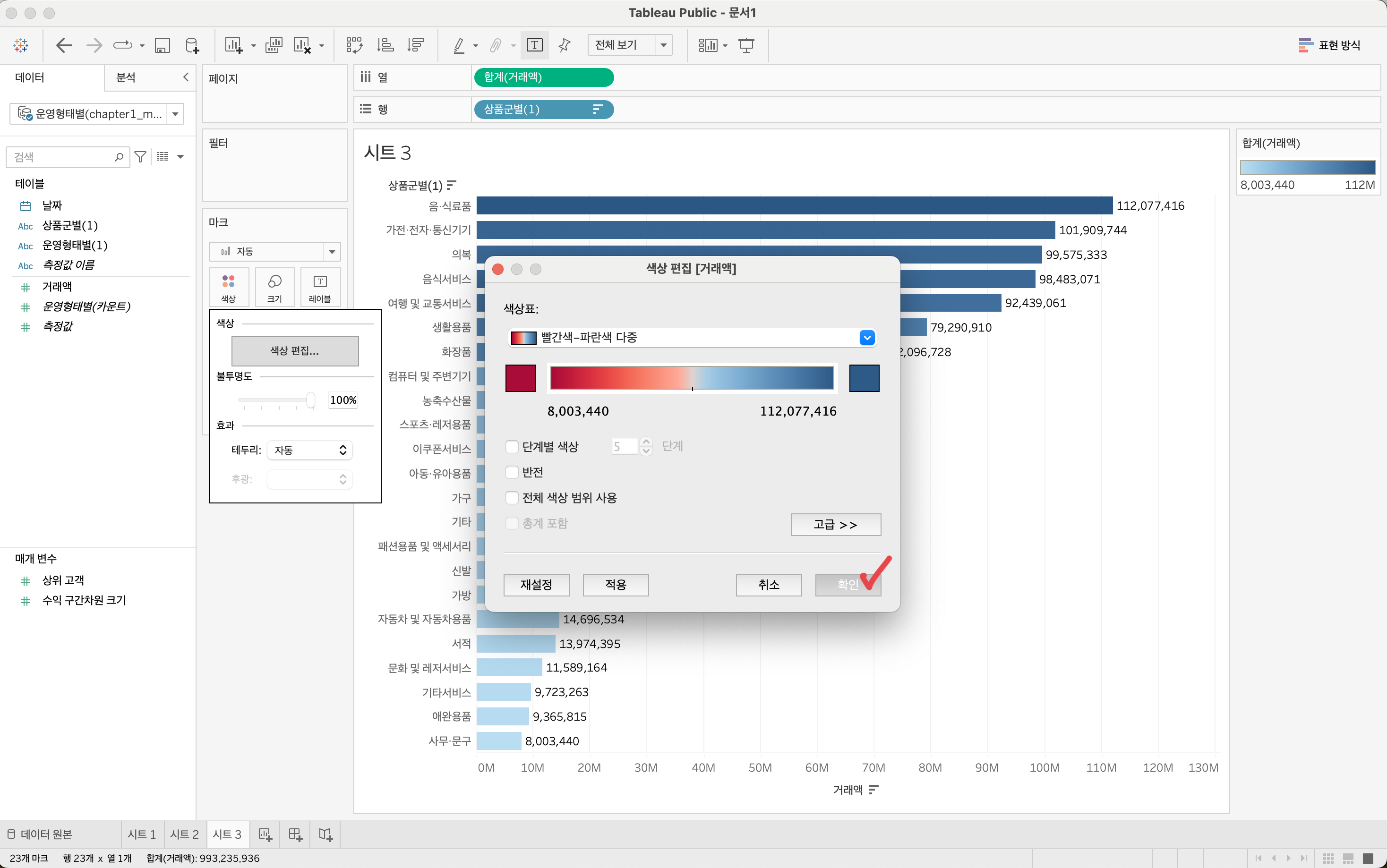1387x868 pixels.
Task: Open the 자동 mark type dropdown
Action: point(332,251)
